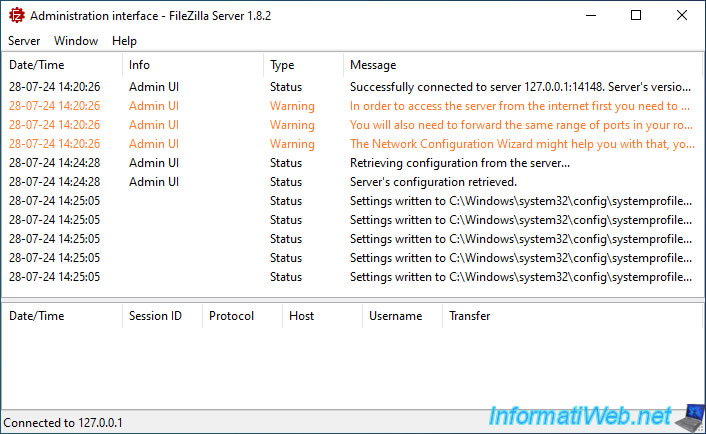Click the Date/Time log column header

pos(36,65)
